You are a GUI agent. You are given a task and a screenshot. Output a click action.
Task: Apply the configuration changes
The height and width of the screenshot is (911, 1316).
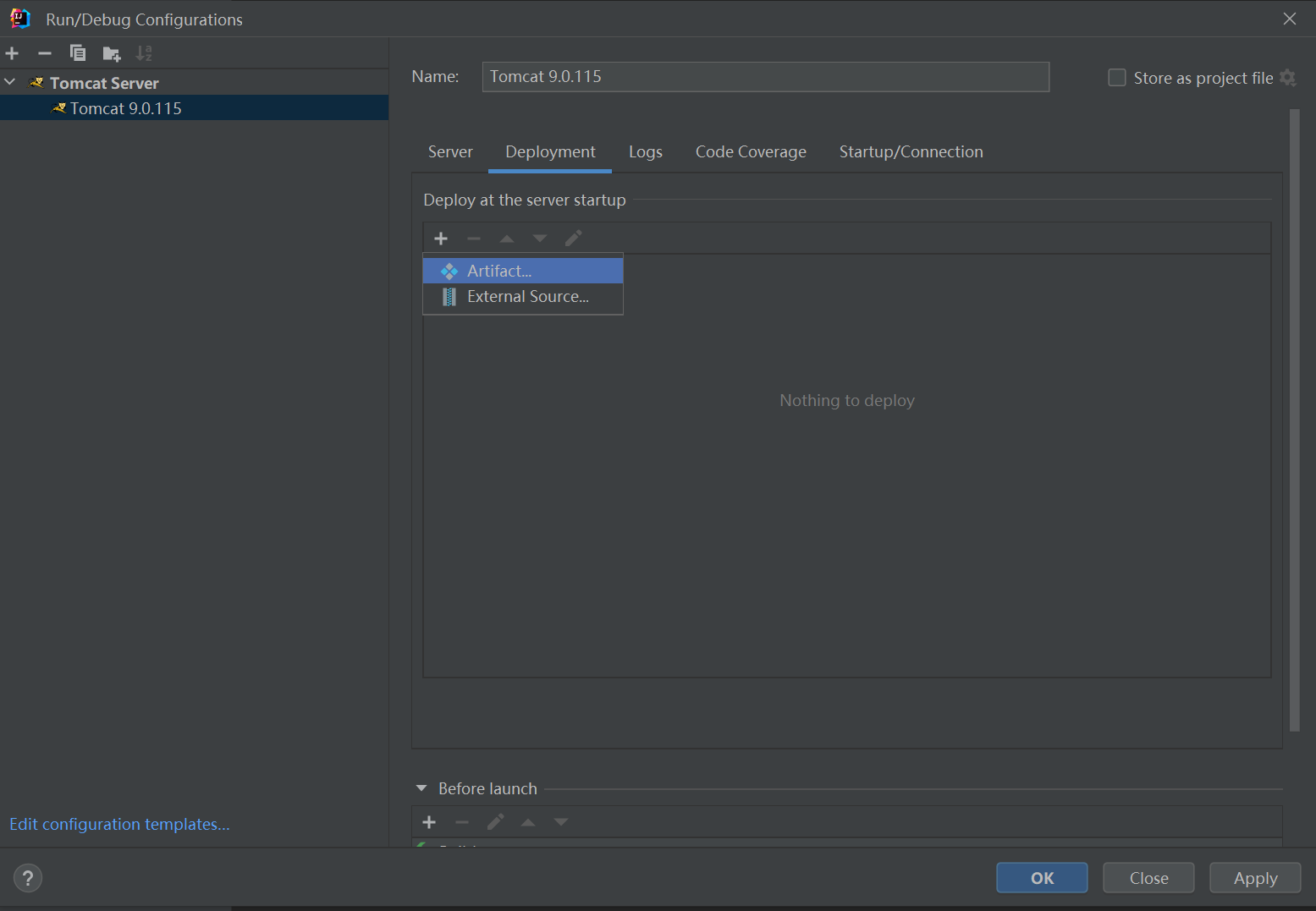coord(1255,878)
